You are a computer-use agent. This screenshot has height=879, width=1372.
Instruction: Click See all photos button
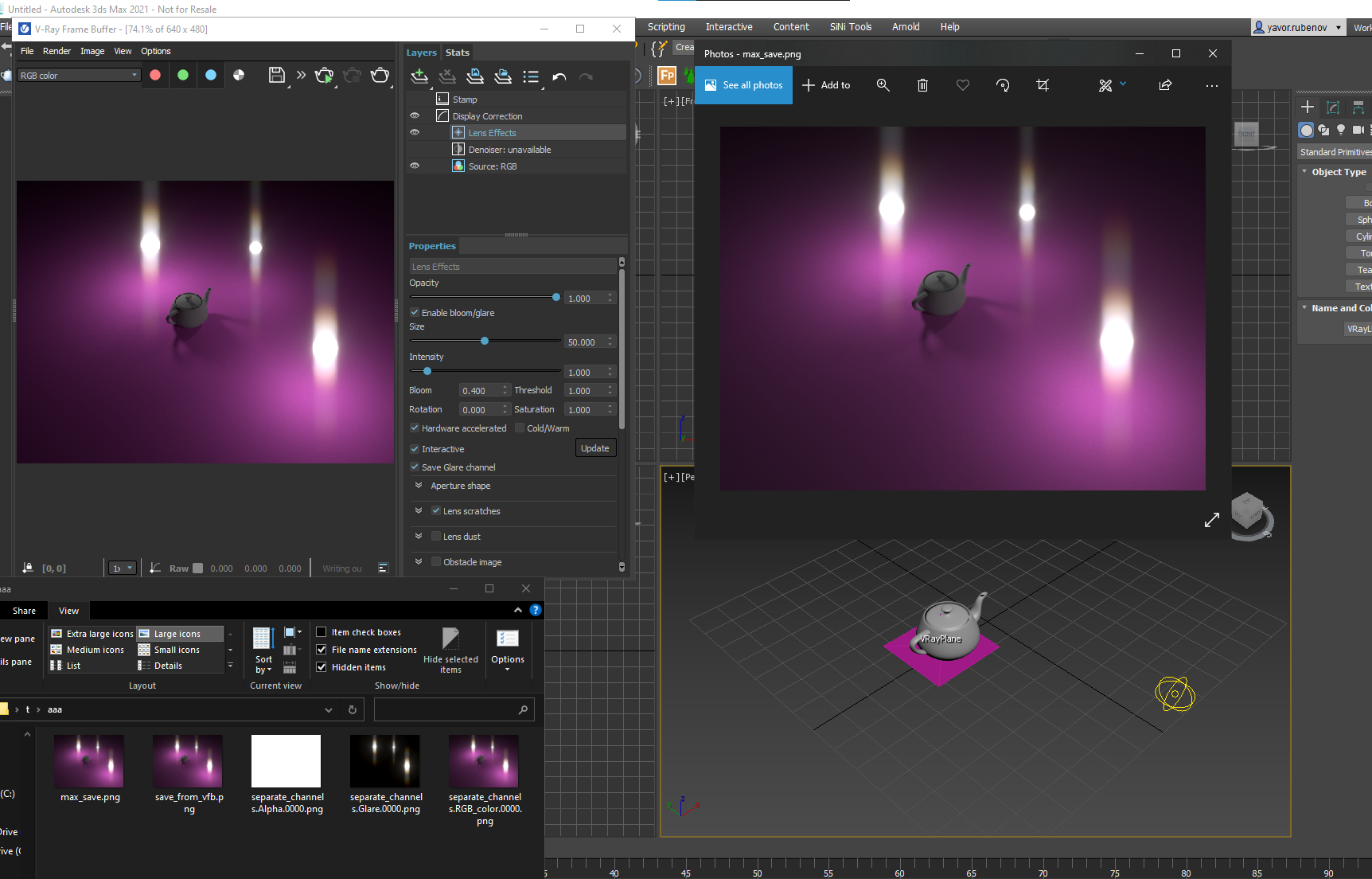744,85
